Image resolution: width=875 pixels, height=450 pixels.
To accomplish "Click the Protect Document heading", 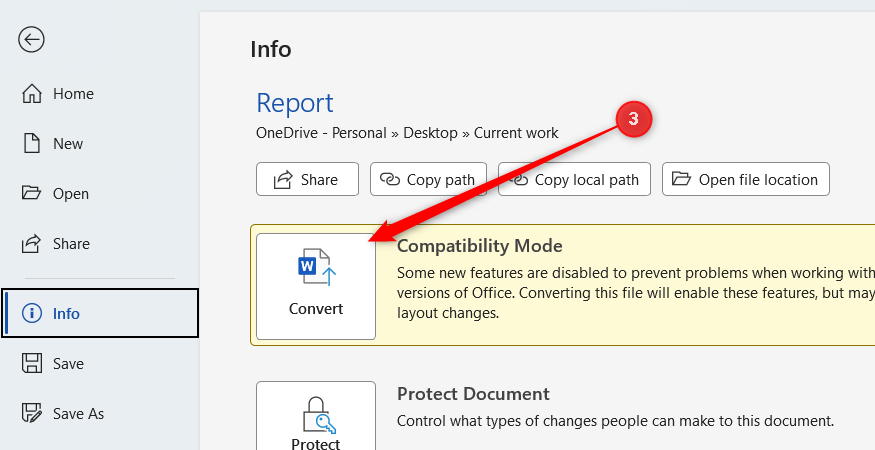I will tap(473, 394).
